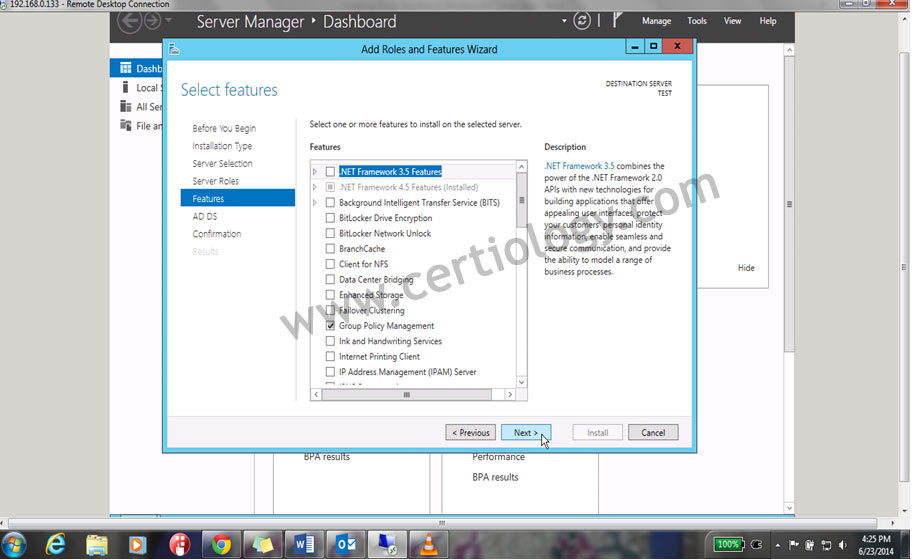This screenshot has height=560, width=915.
Task: Open the Action Center flag tray icon
Action: (794, 545)
